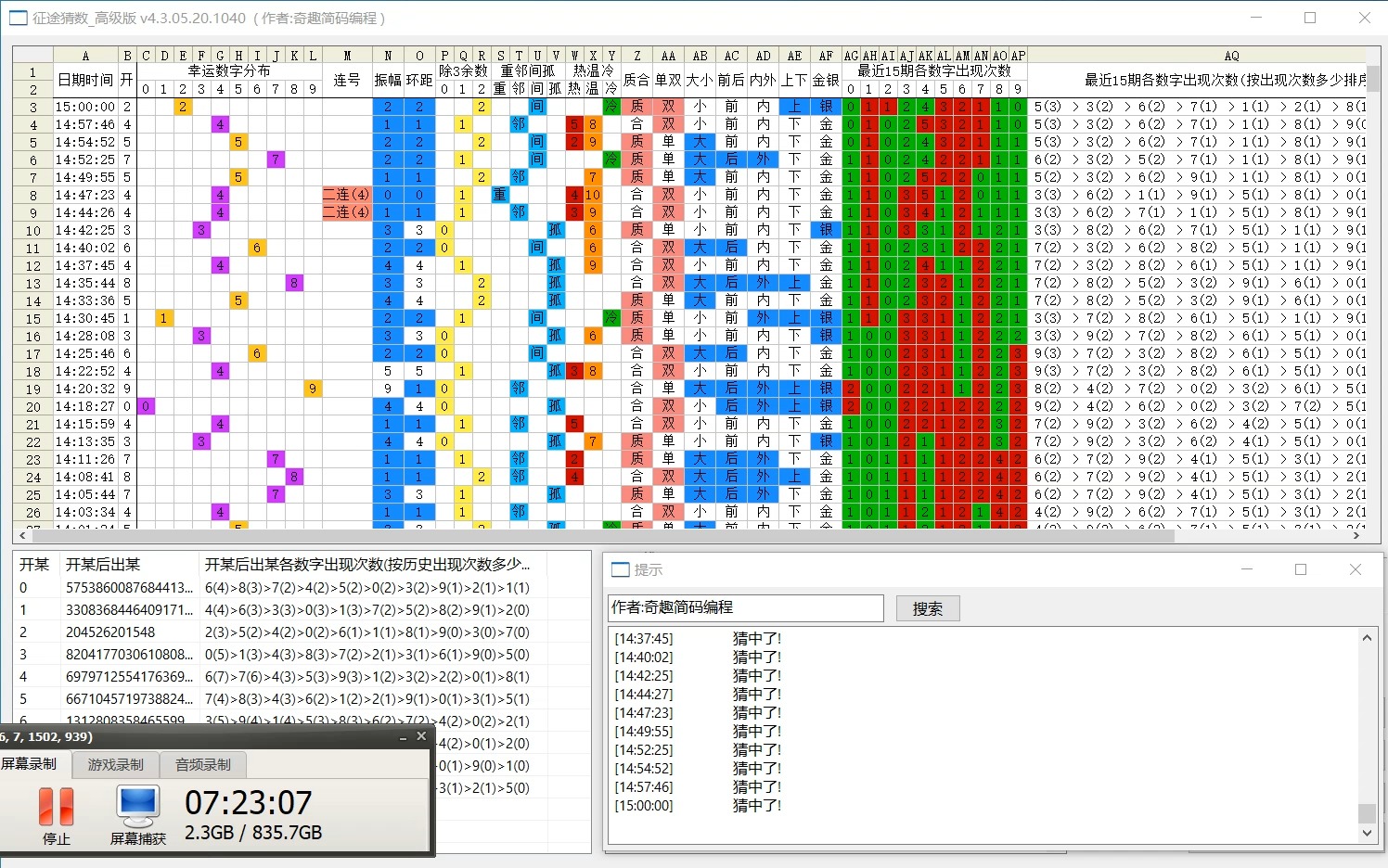The image size is (1388, 868).
Task: Click the purple 0 cell in the 14:18:27 row
Action: click(x=146, y=407)
